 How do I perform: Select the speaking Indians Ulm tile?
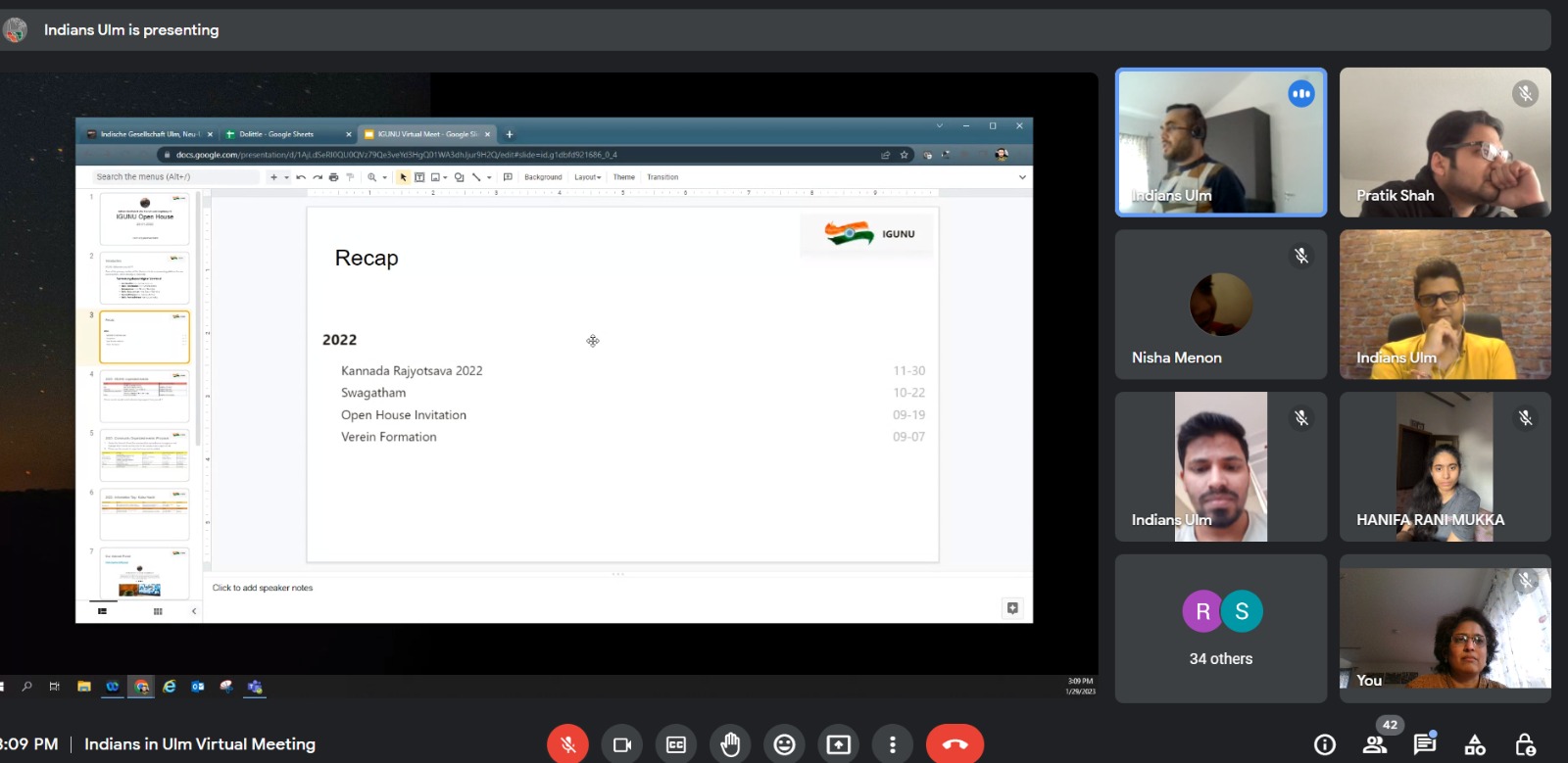[x=1221, y=142]
